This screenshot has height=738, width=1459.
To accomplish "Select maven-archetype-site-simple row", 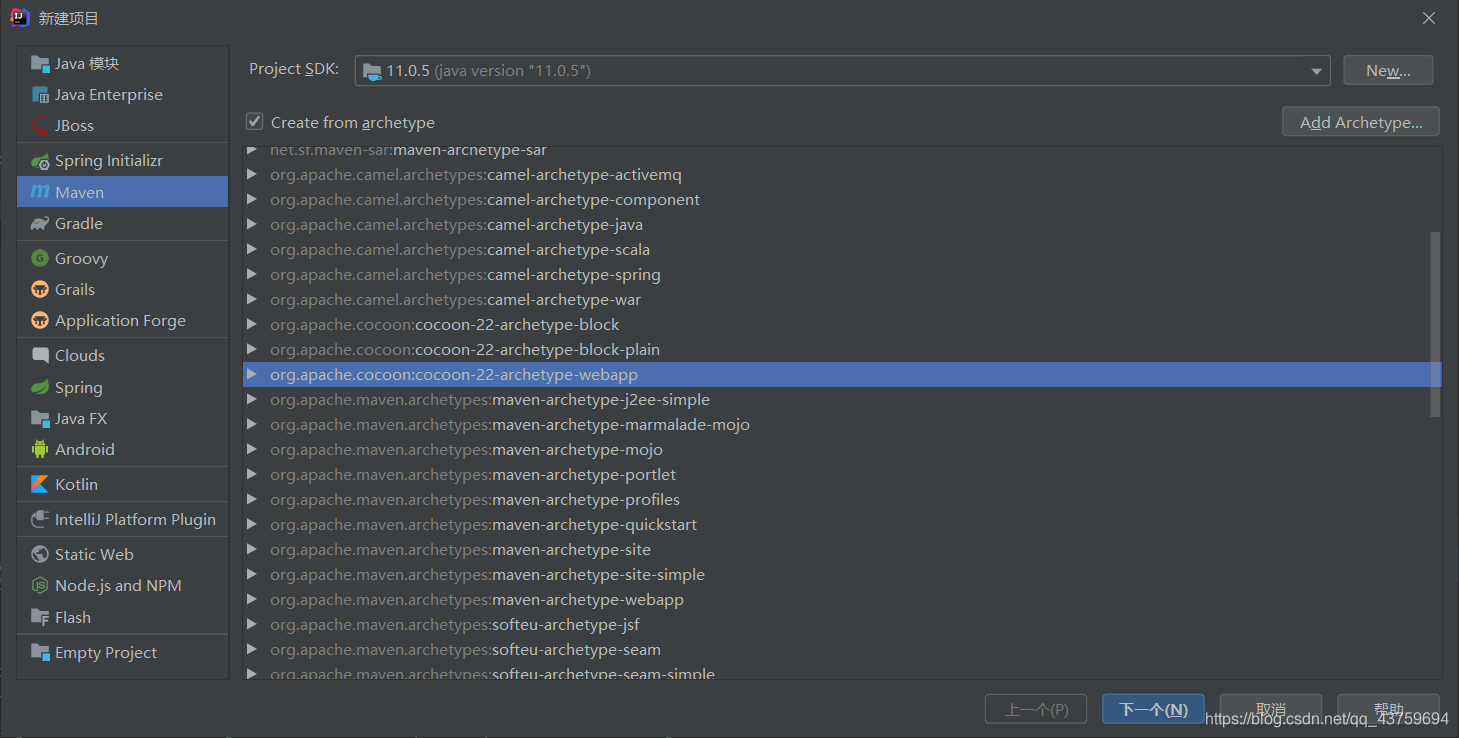I will (842, 575).
